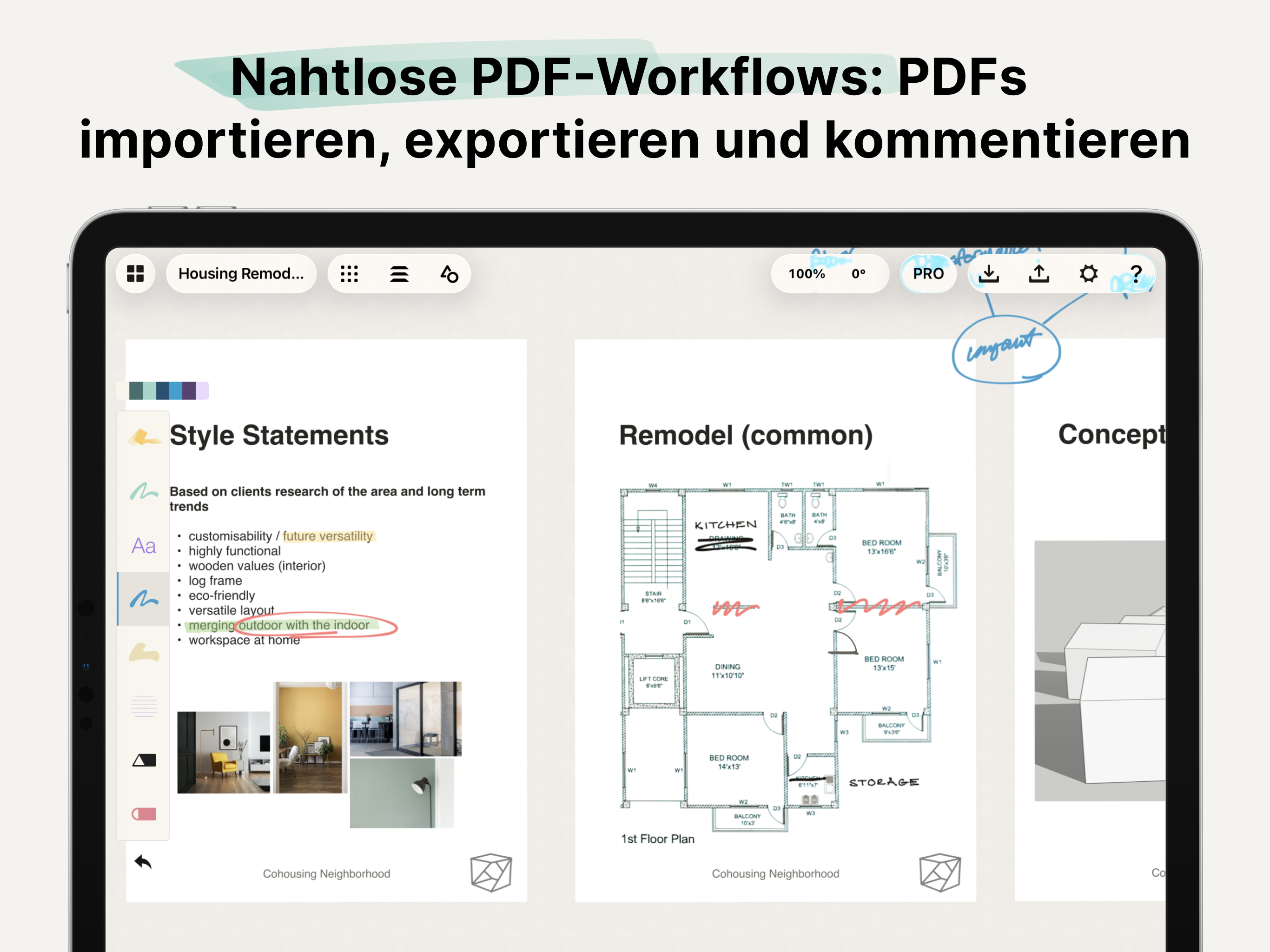Select the teal pen tool
The width and height of the screenshot is (1270, 952).
coord(144,491)
